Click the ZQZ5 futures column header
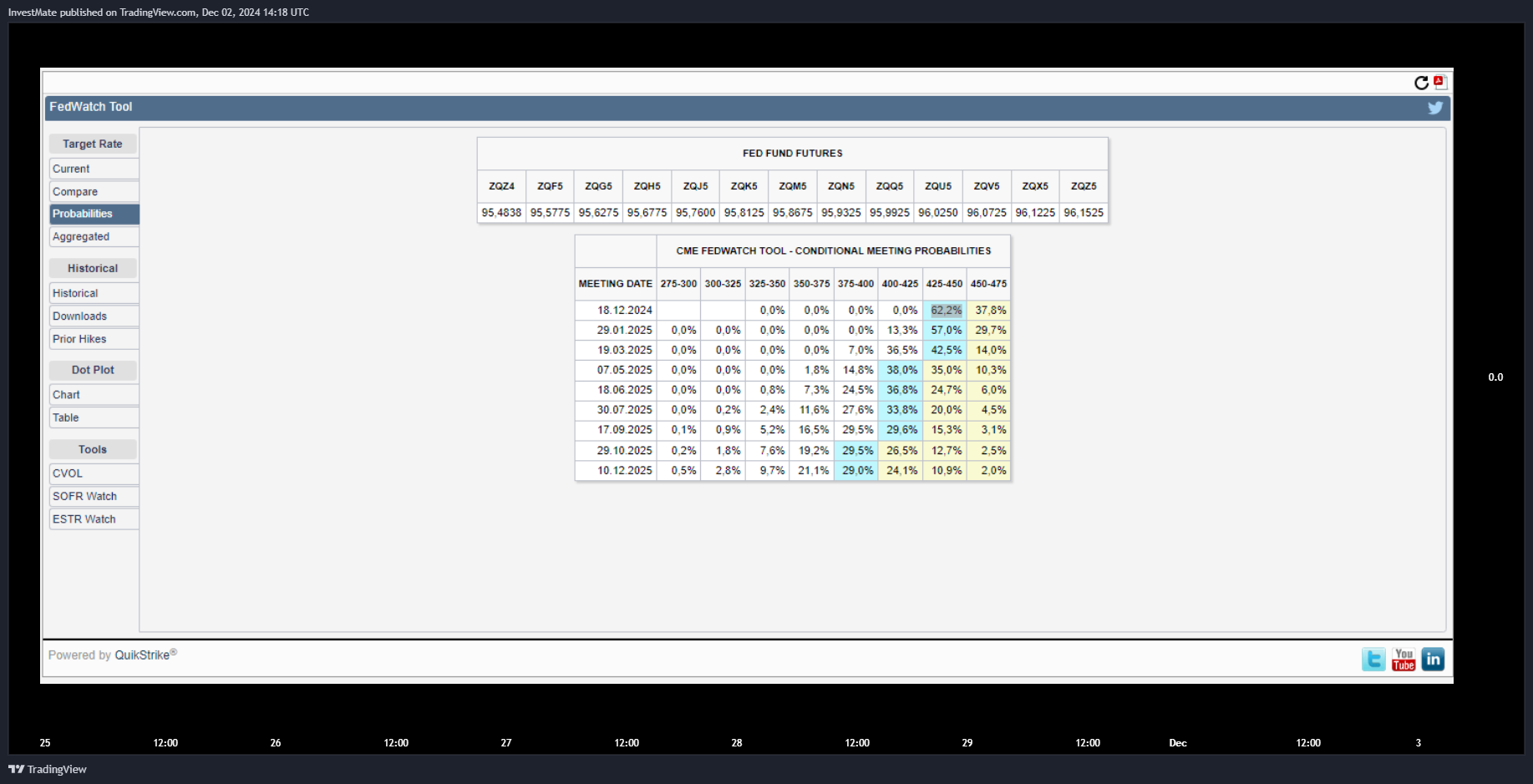 click(x=1084, y=186)
